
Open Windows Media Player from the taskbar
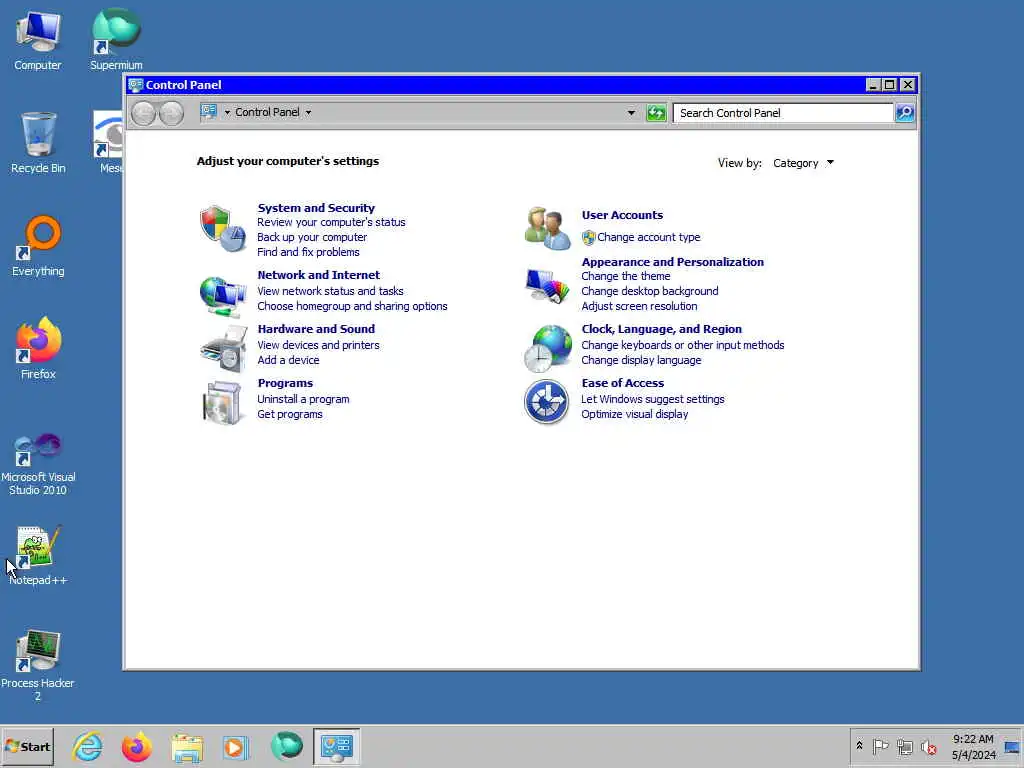pyautogui.click(x=236, y=747)
